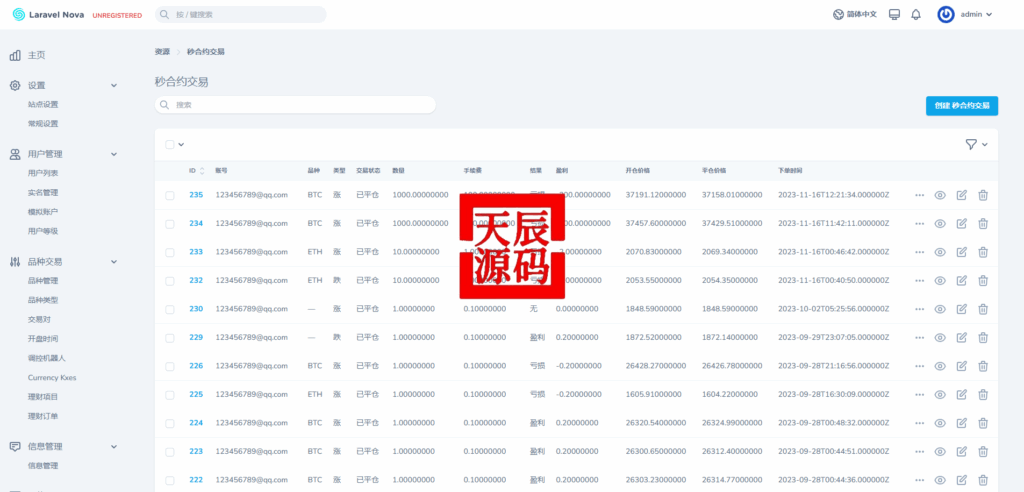This screenshot has height=492, width=1024.
Task: Delete trade 234
Action: tap(983, 223)
